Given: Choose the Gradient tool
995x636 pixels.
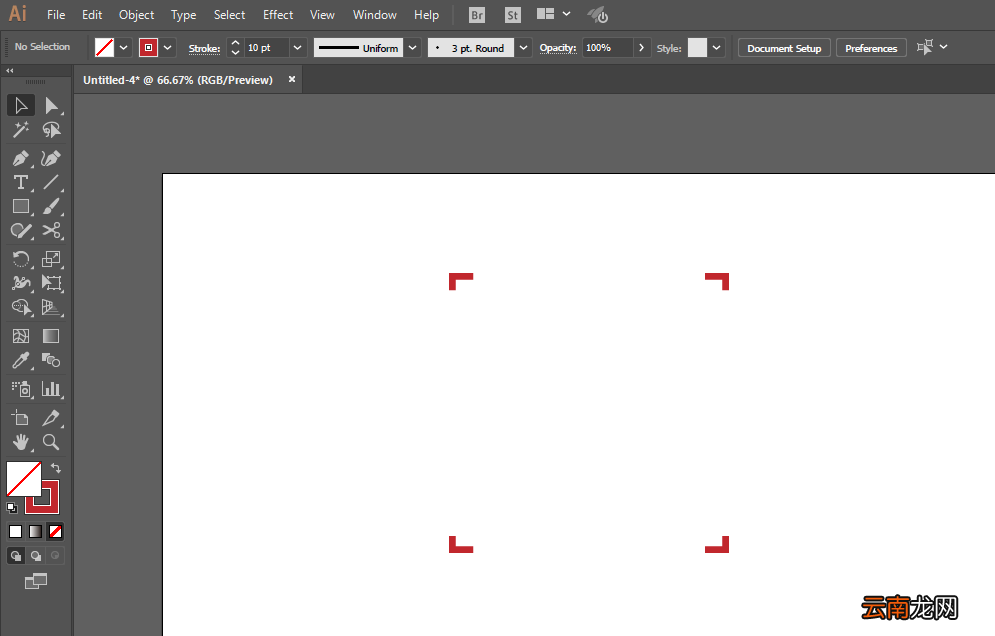Looking at the screenshot, I should pos(51,336).
